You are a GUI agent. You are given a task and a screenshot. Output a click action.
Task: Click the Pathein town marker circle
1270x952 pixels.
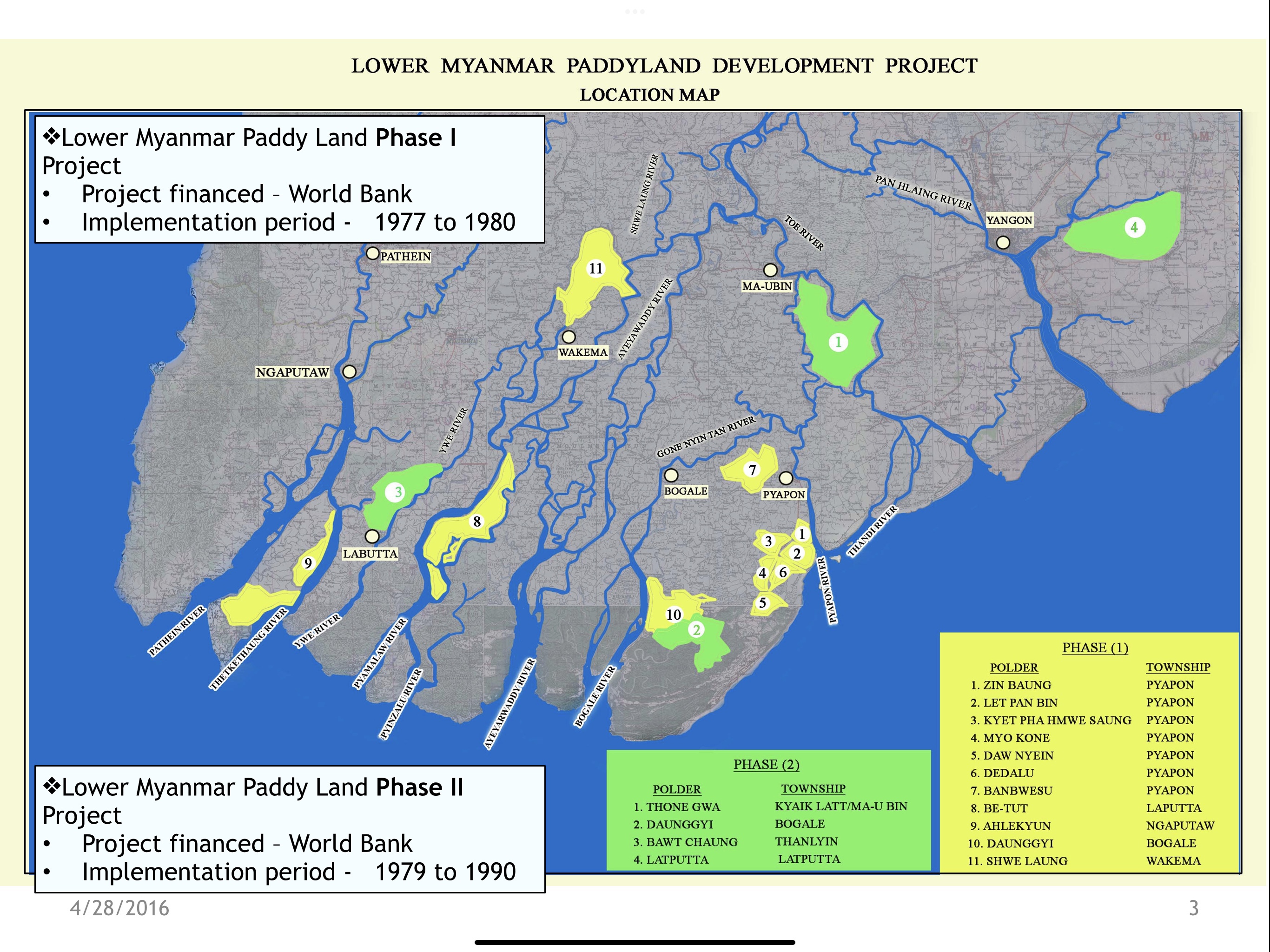[x=373, y=253]
